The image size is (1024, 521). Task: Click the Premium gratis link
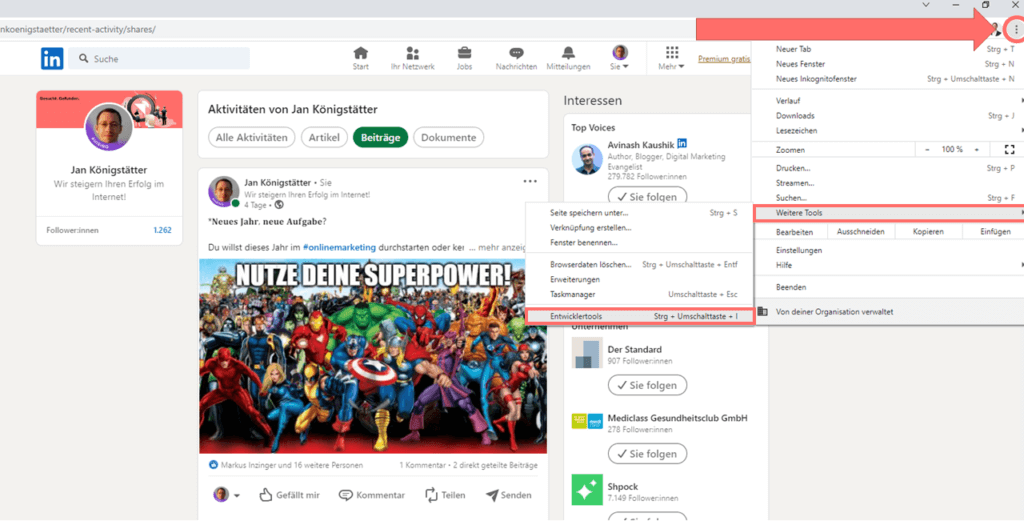724,59
